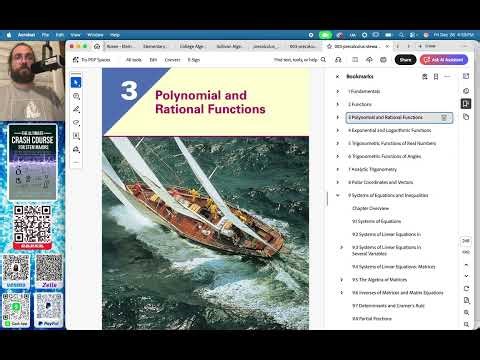This screenshot has height=360, width=480.
Task: Switch to the College Algebra document tab
Action: [192, 46]
